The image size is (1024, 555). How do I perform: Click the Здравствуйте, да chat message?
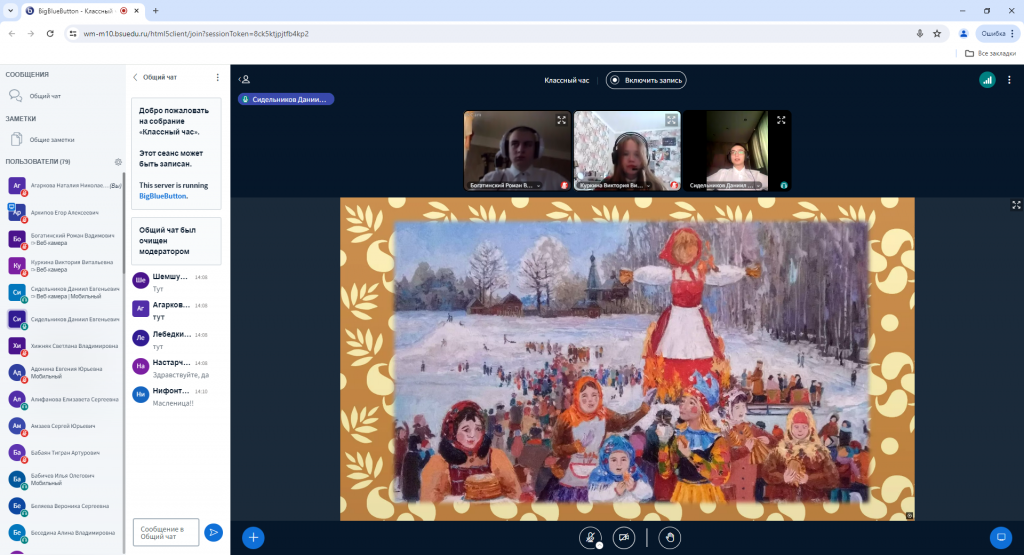(x=181, y=375)
